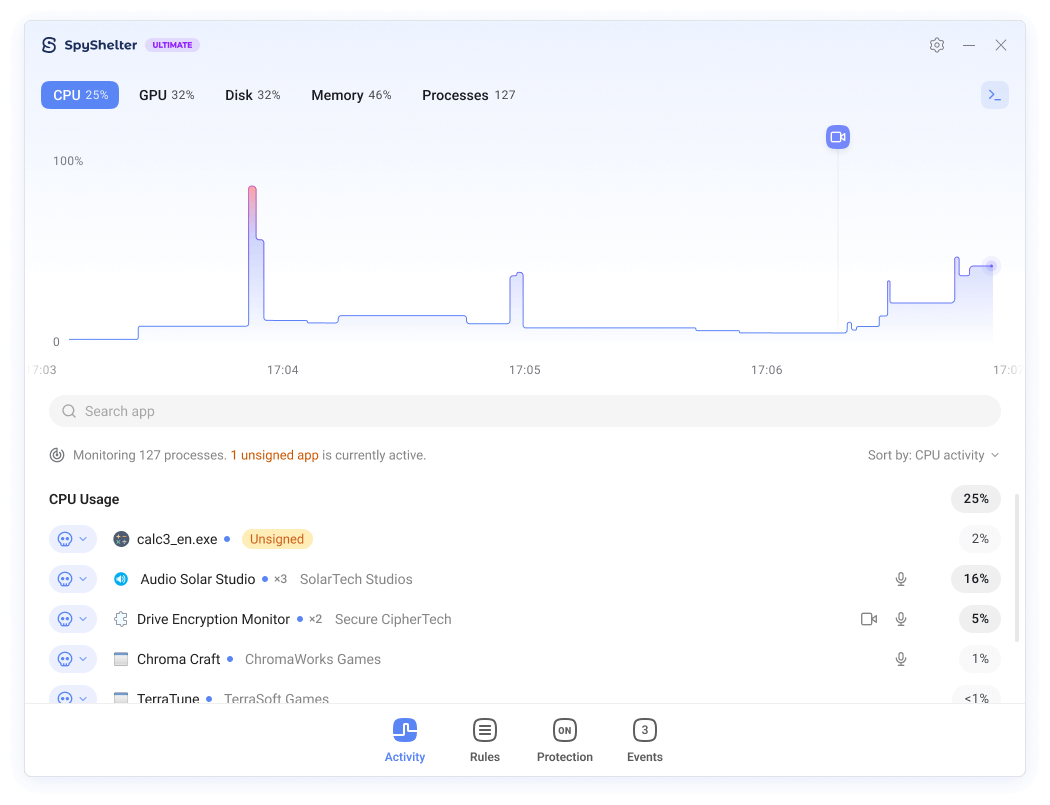Expand the calc3_en.exe action dropdown
The height and width of the screenshot is (805, 1050).
click(x=73, y=539)
